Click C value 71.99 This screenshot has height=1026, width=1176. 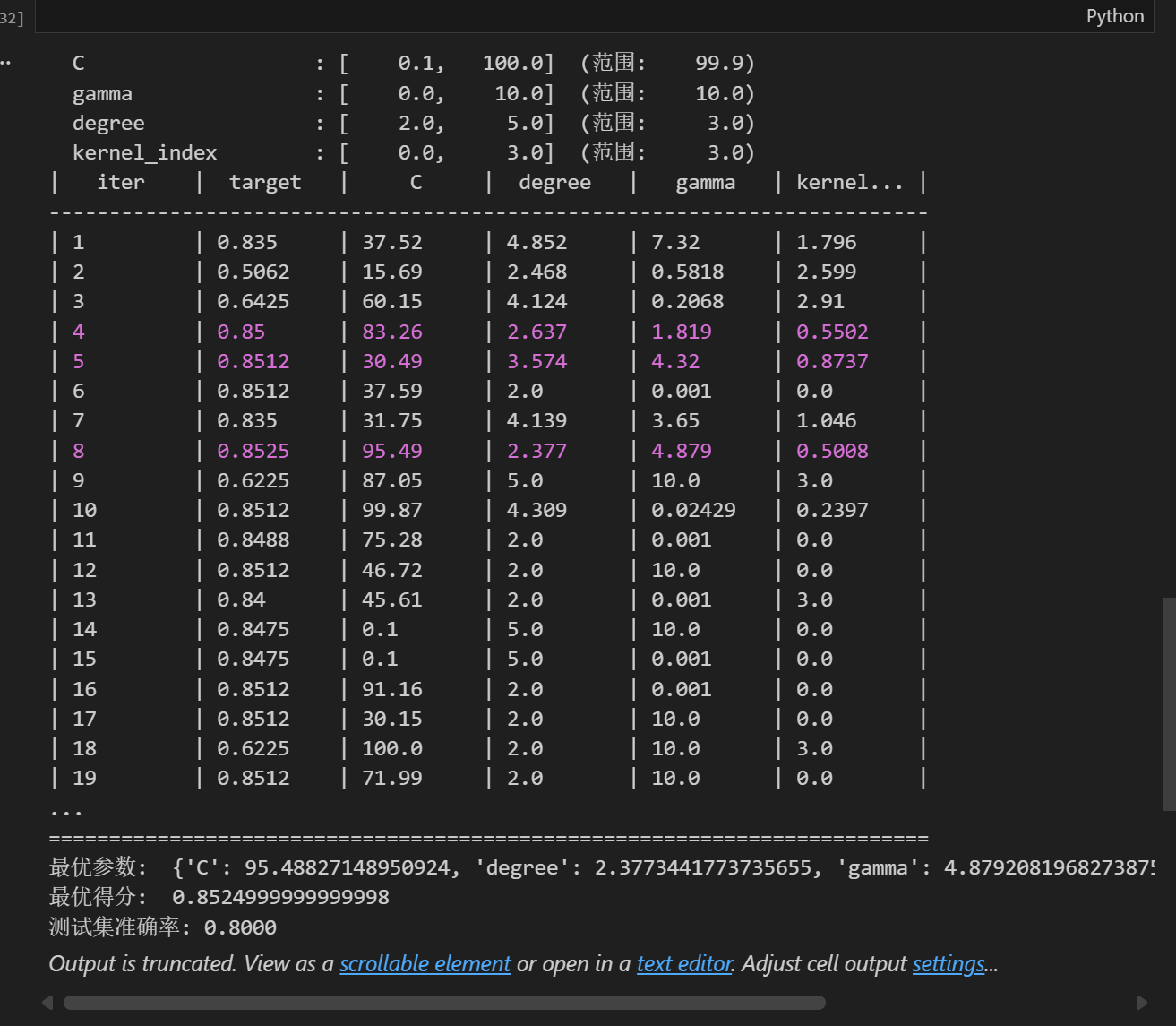pos(392,779)
